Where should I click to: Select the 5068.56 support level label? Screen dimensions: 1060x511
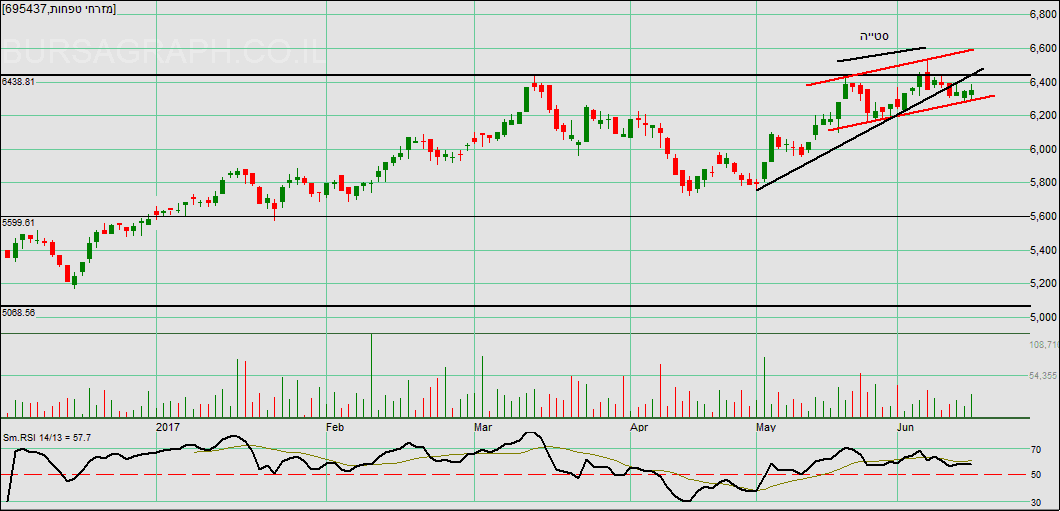[18, 312]
